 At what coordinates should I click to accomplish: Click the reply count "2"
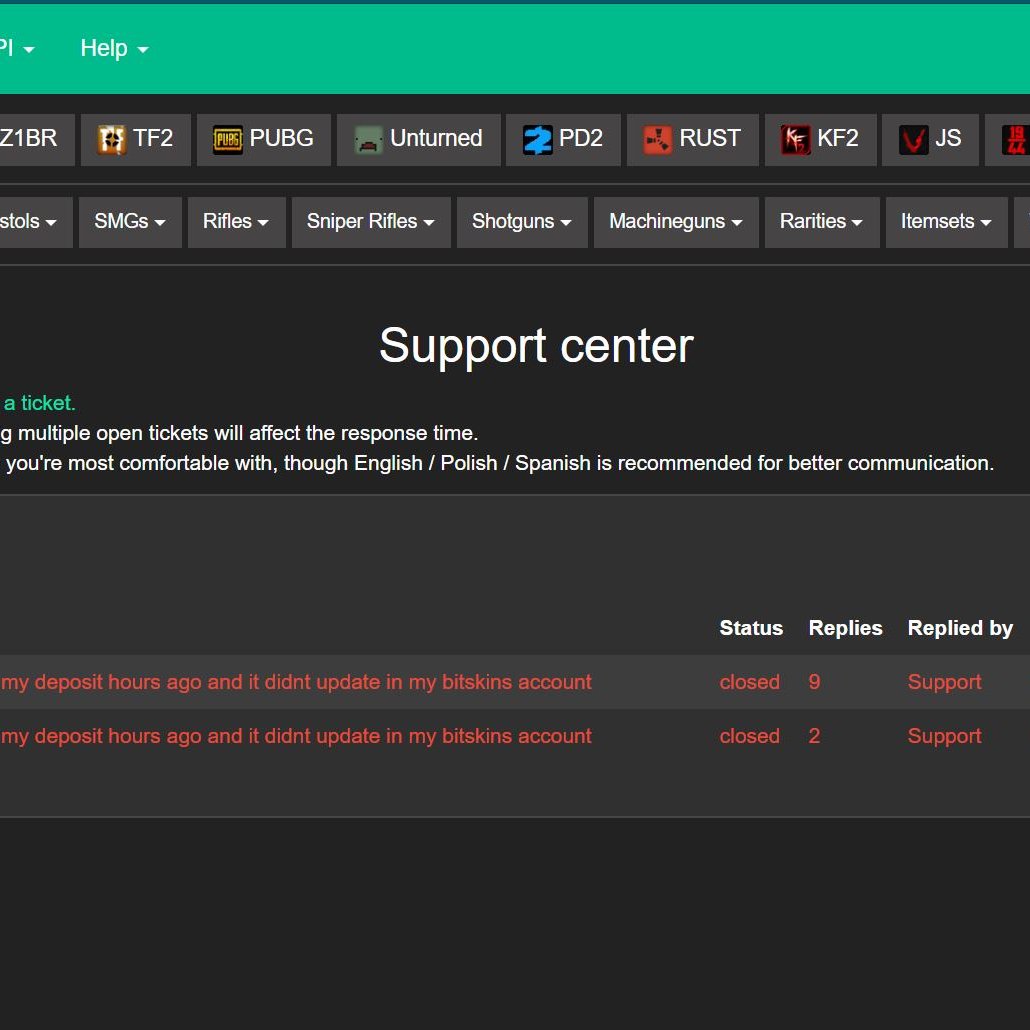(815, 736)
